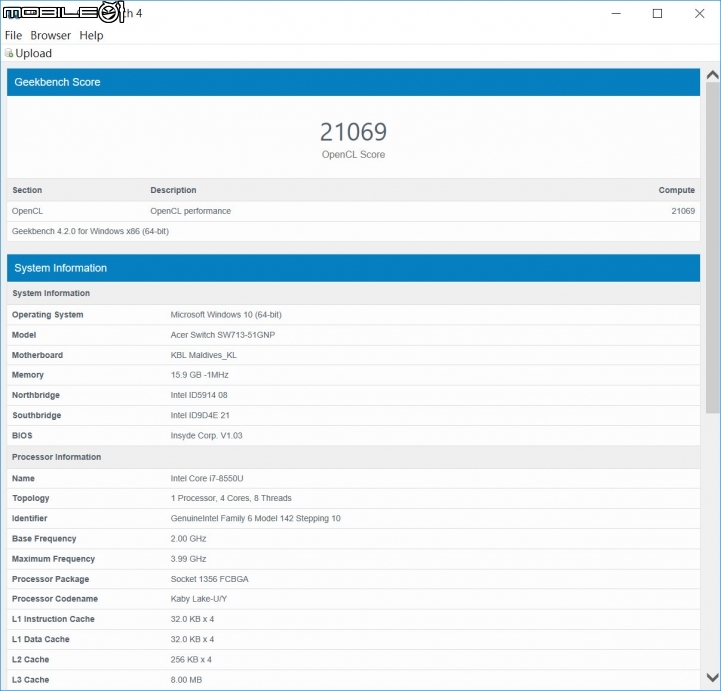Click the Section column header

pos(27,190)
